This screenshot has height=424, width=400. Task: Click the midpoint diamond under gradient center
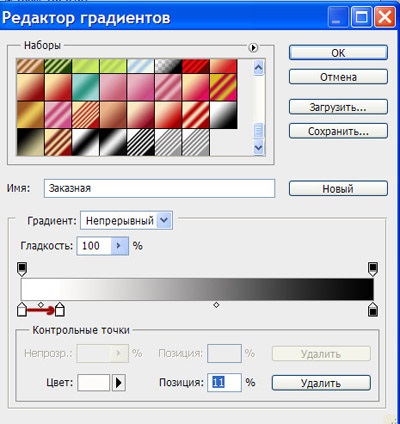click(x=216, y=305)
